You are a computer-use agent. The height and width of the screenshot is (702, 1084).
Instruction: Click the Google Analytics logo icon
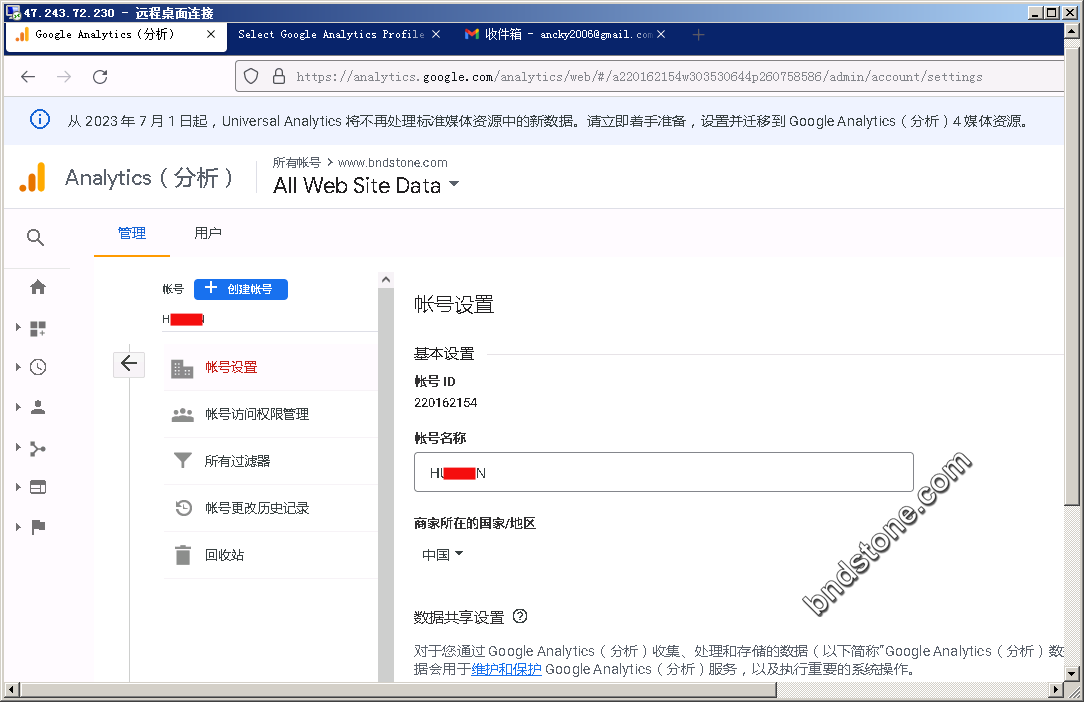click(32, 178)
